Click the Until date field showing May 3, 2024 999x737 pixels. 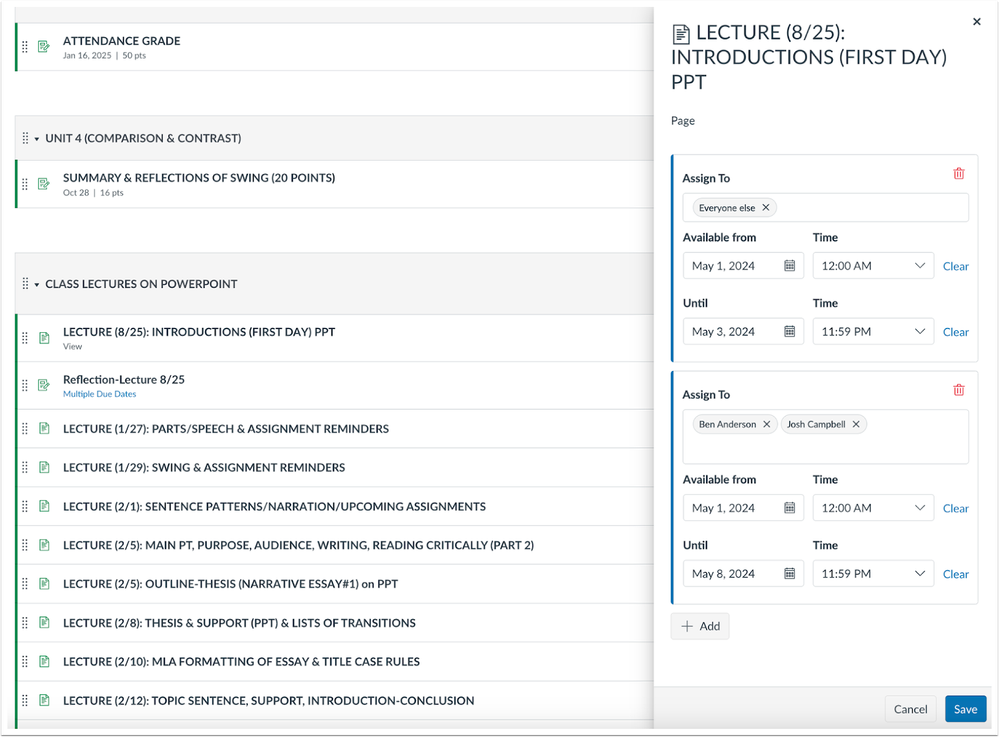click(743, 331)
